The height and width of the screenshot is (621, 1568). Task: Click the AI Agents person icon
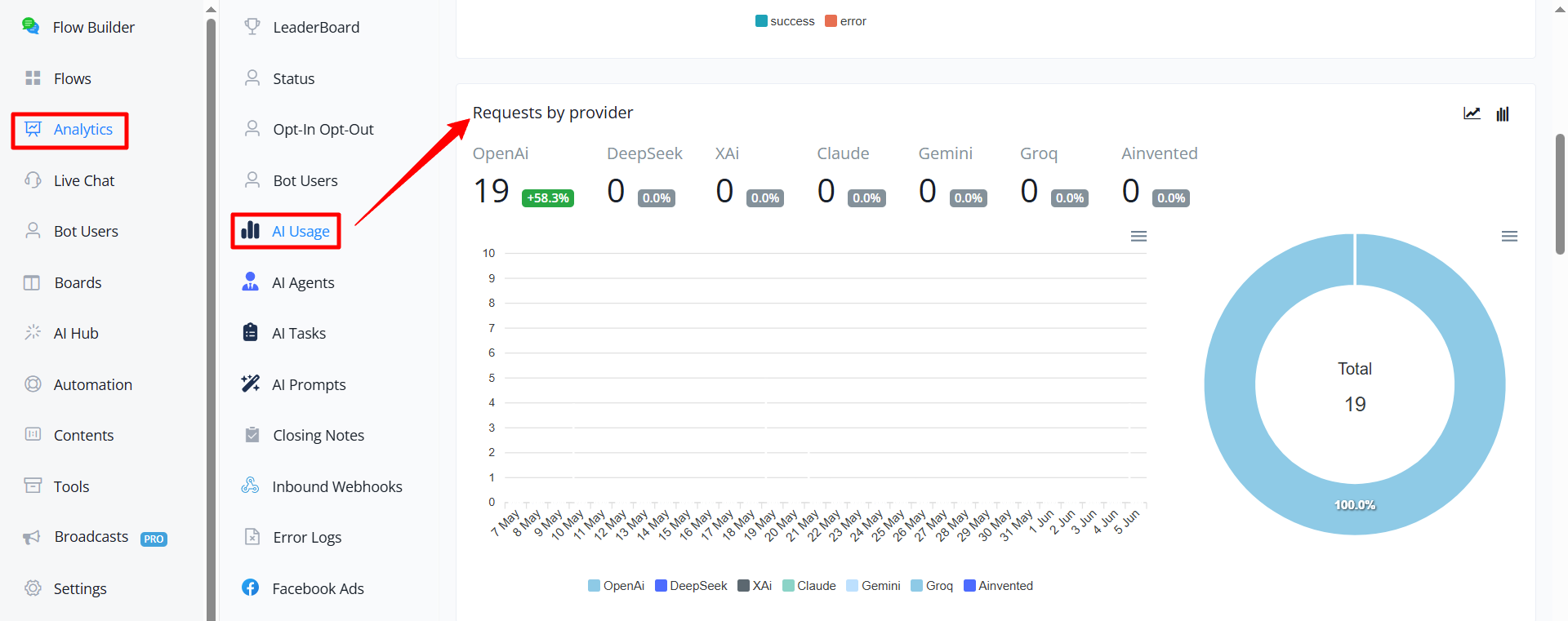point(251,282)
